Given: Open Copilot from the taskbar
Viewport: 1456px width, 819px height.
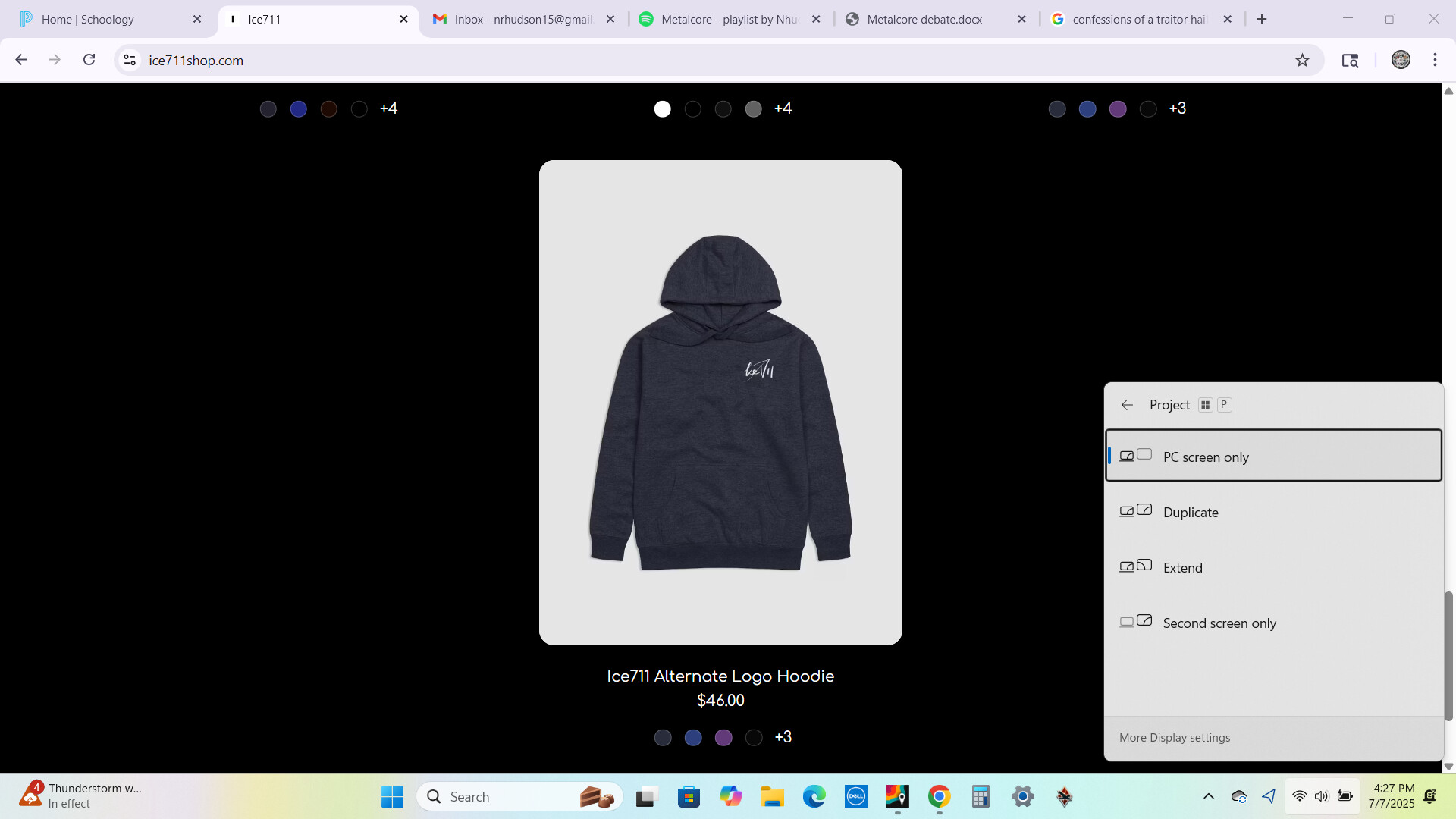Looking at the screenshot, I should pyautogui.click(x=731, y=796).
